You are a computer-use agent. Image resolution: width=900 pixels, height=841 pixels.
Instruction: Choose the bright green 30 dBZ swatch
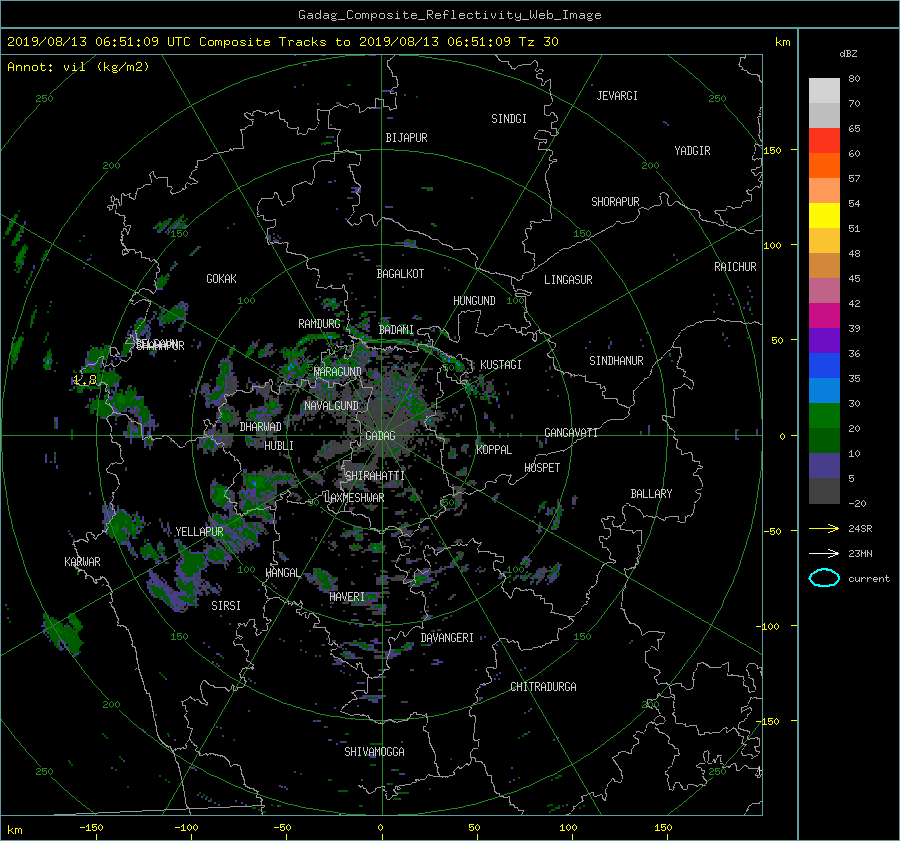pyautogui.click(x=824, y=416)
